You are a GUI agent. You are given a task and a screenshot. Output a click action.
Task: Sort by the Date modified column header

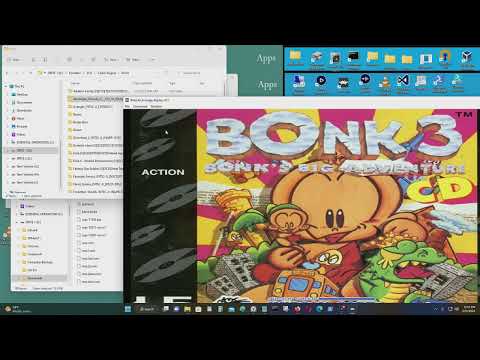(x=142, y=83)
